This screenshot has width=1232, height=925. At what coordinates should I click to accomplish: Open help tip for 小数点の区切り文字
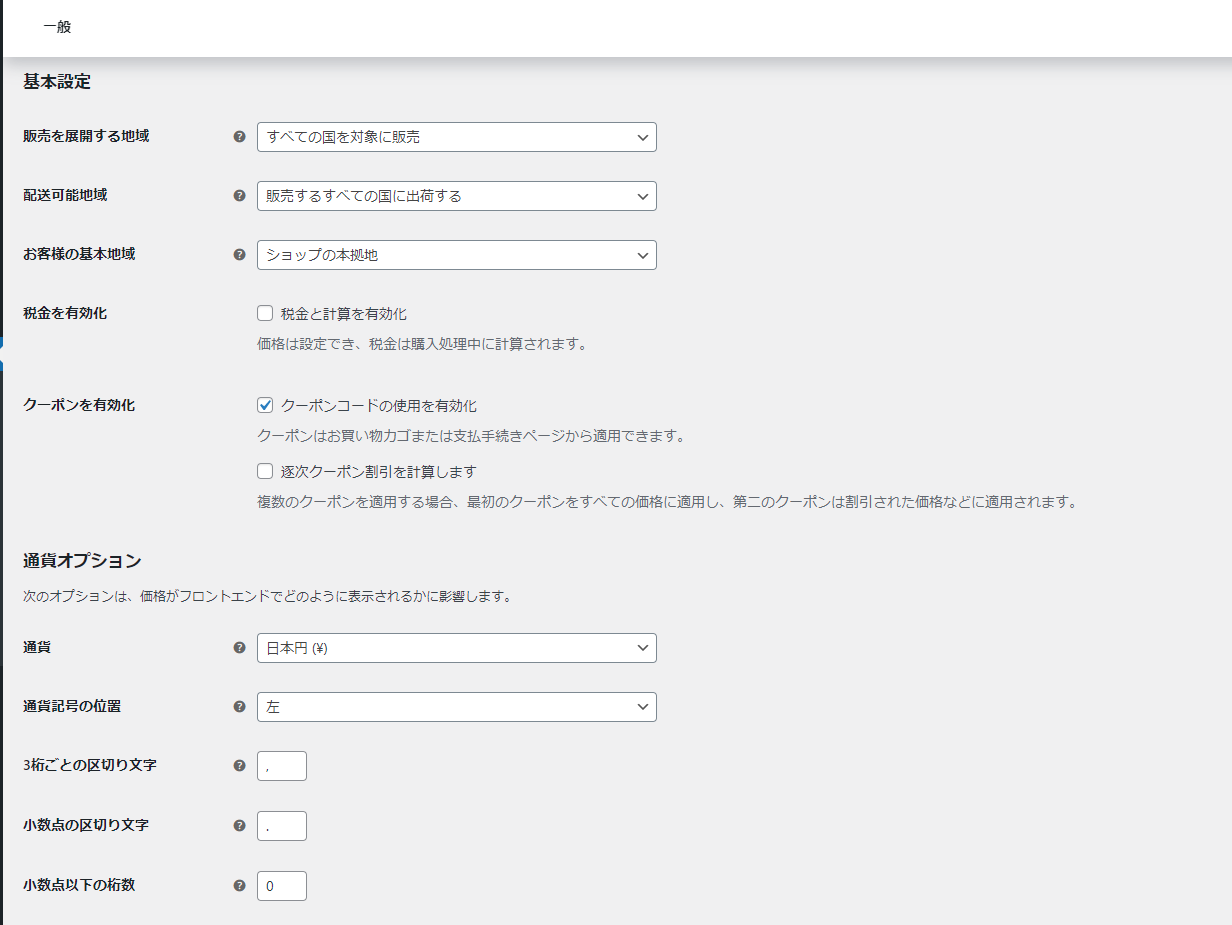click(239, 826)
